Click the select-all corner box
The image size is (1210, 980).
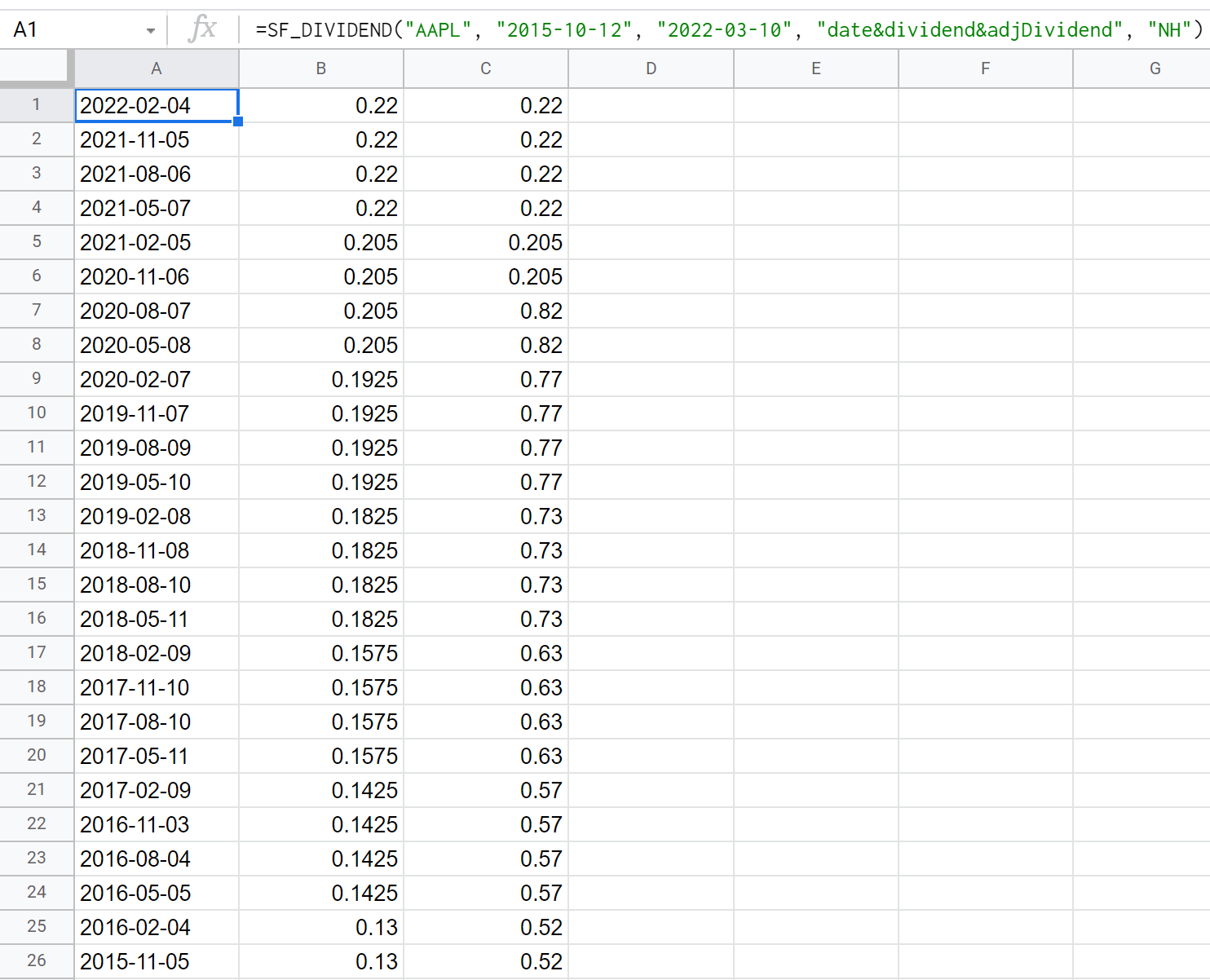[37, 67]
